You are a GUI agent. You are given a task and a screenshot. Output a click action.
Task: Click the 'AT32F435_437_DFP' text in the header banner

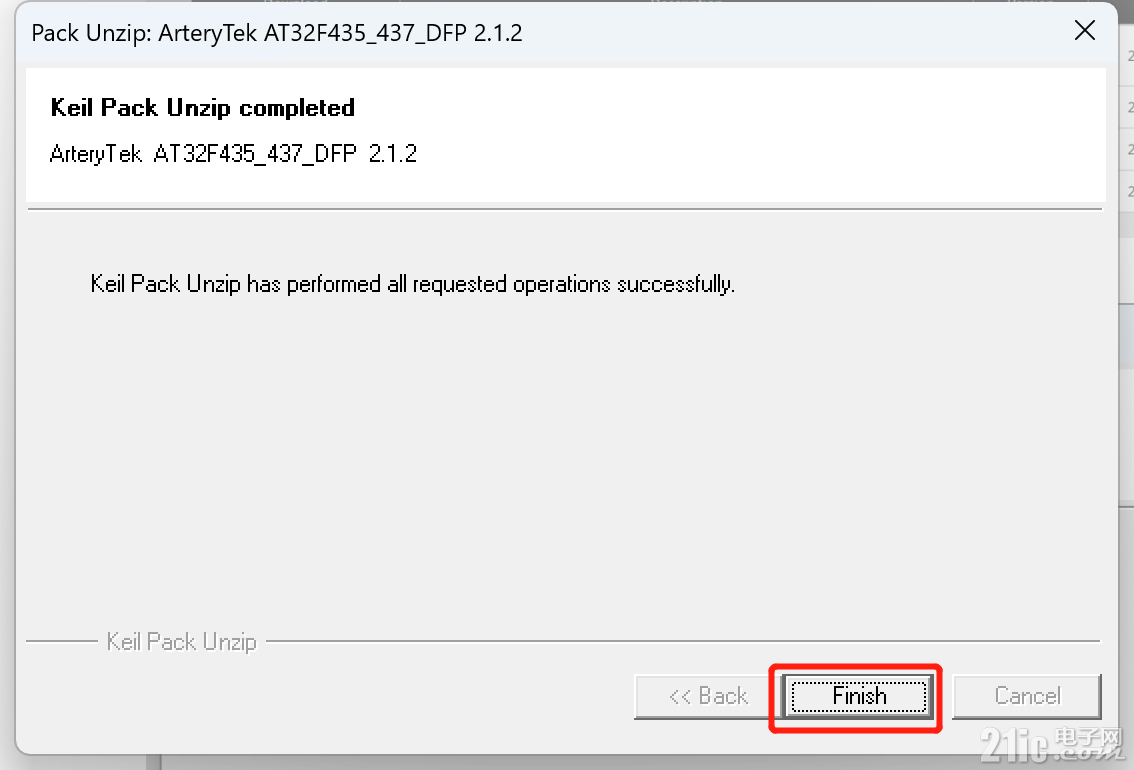[255, 154]
